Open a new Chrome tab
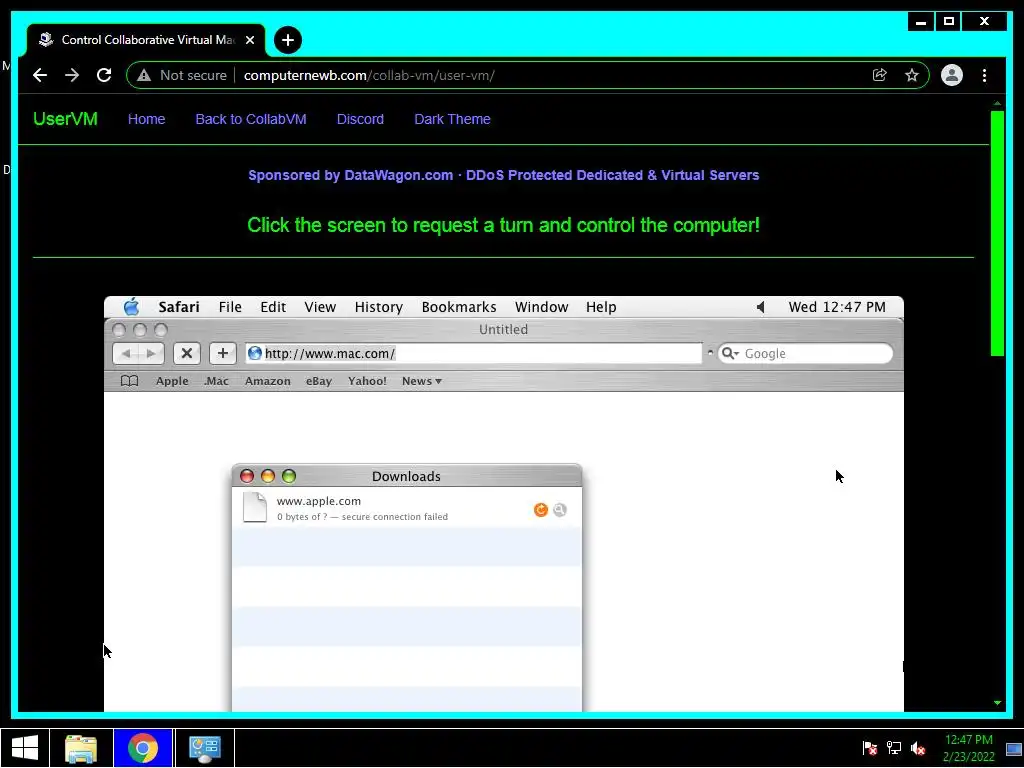The image size is (1024, 768). click(x=287, y=40)
